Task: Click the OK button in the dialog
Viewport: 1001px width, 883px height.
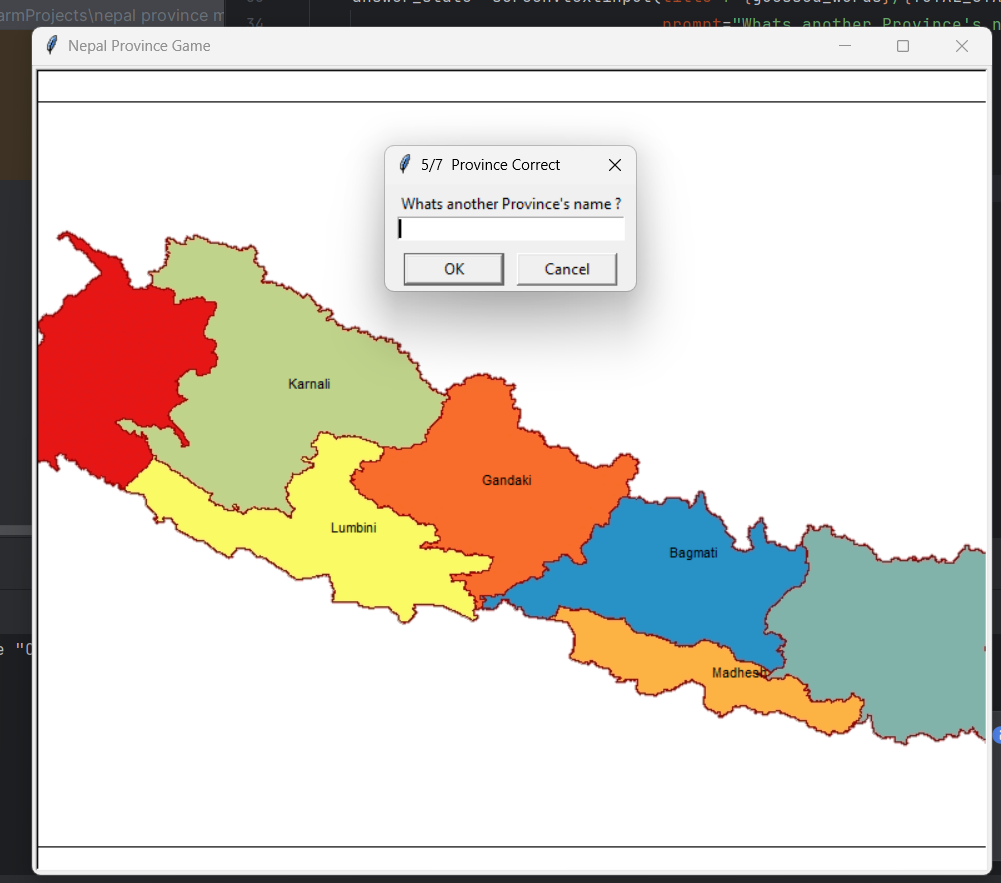Action: (453, 269)
